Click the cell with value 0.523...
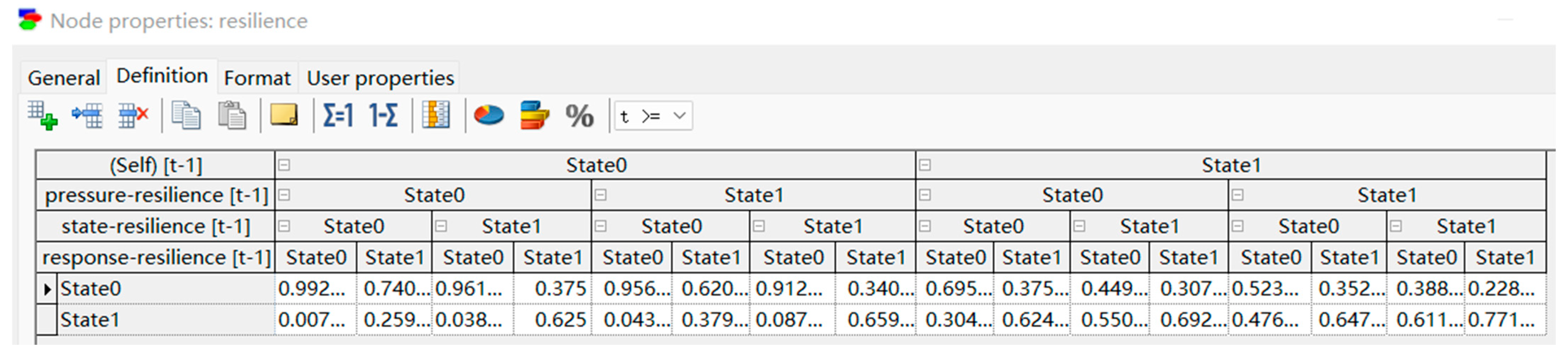 pos(1270,288)
